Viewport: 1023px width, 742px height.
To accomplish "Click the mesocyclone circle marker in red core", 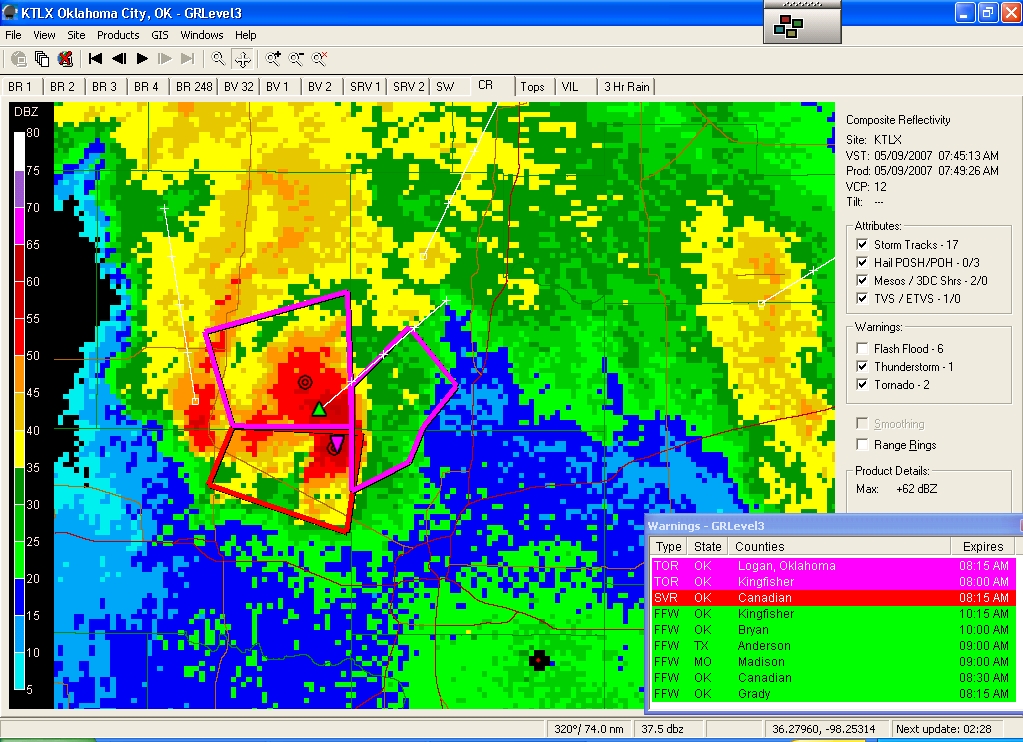I will [305, 382].
